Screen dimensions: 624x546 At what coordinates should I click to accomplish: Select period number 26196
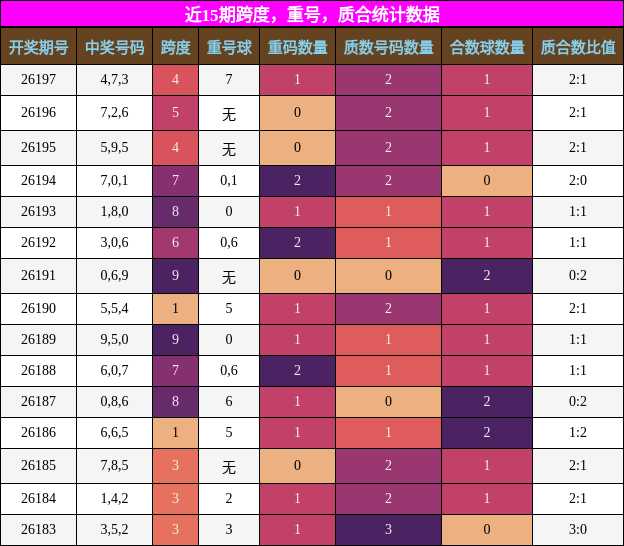pos(39,113)
